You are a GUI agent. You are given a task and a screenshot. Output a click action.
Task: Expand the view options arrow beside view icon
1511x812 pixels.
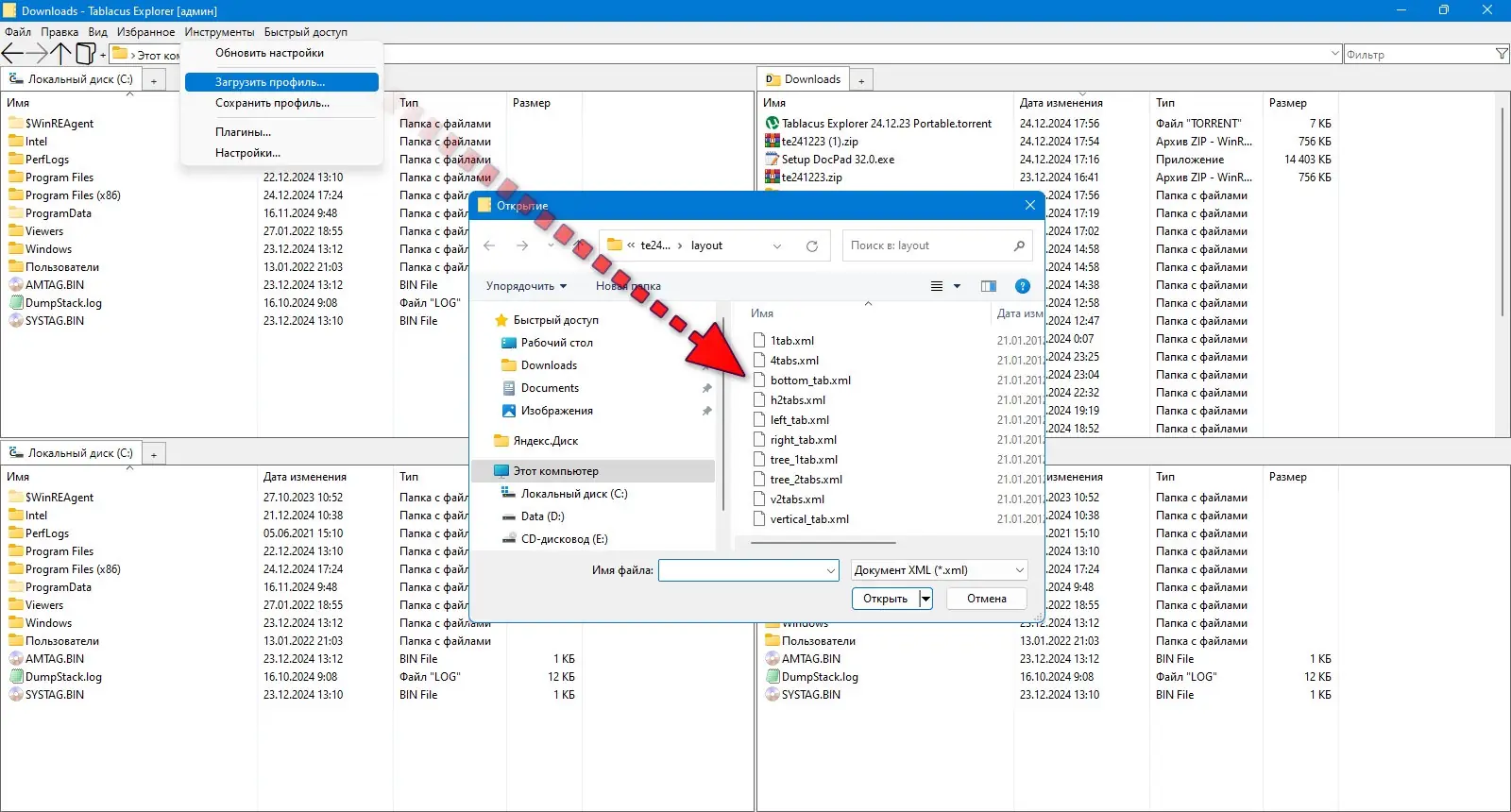point(957,286)
